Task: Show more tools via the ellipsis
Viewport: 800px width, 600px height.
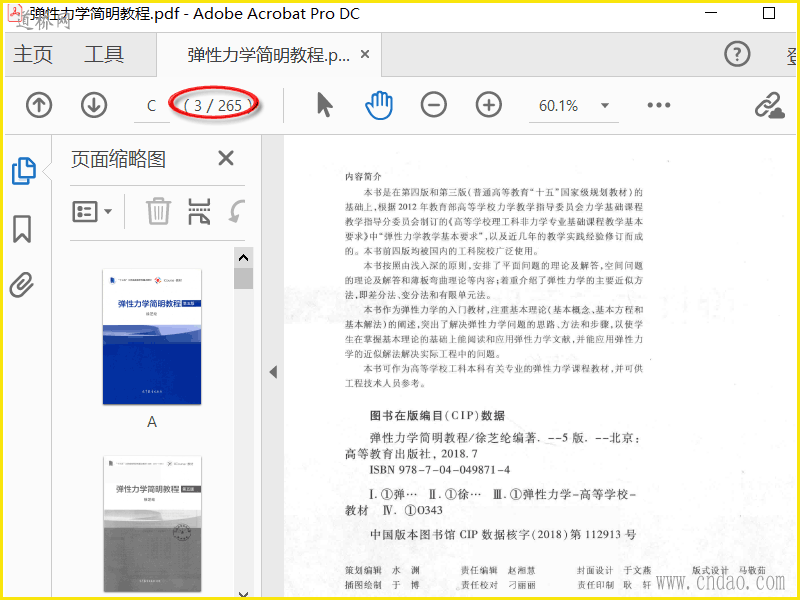Action: tap(659, 105)
